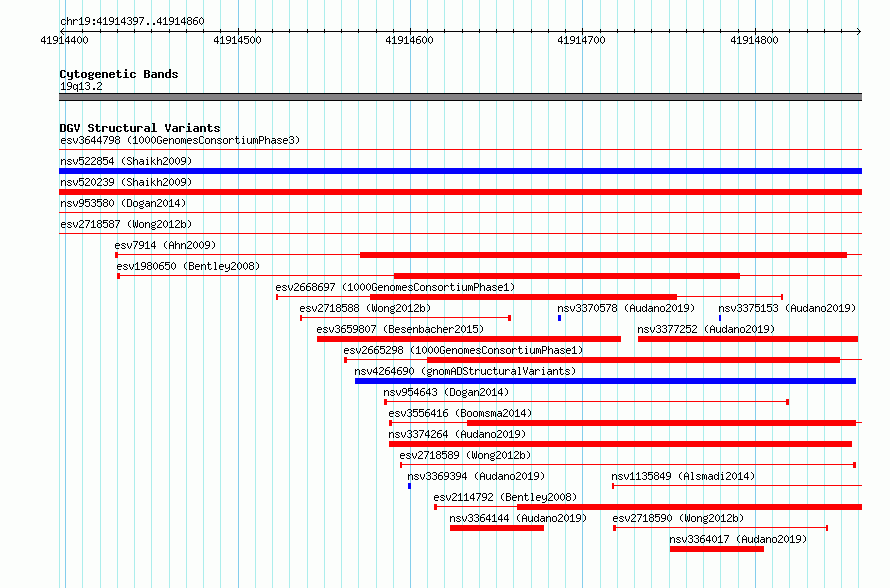Click the nsv3364017 red feature bar
The width and height of the screenshot is (890, 588).
(717, 549)
